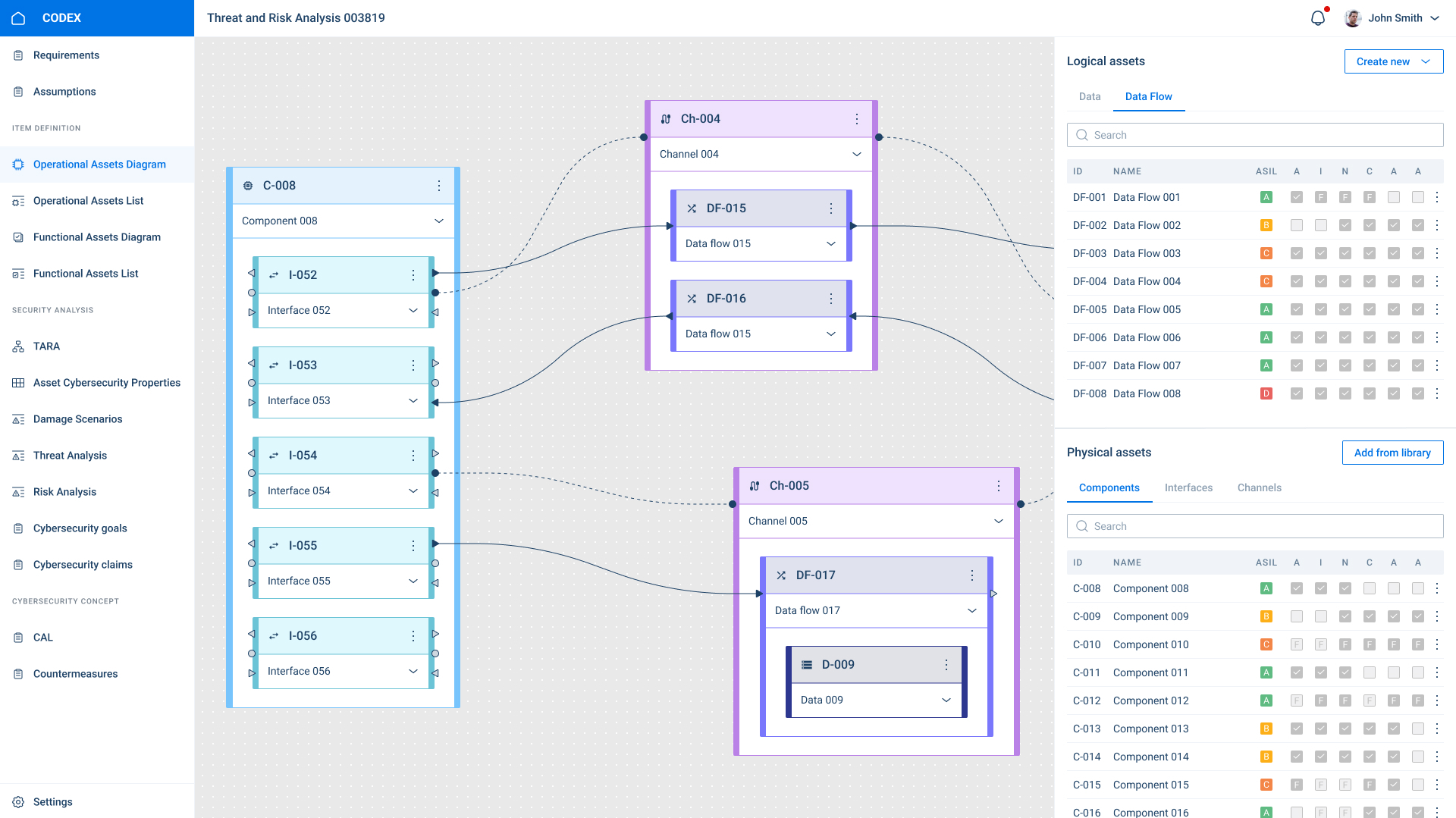Toggle last A checkbox in C-013 row
Viewport: 1456px width, 818px height.
coord(1418,729)
